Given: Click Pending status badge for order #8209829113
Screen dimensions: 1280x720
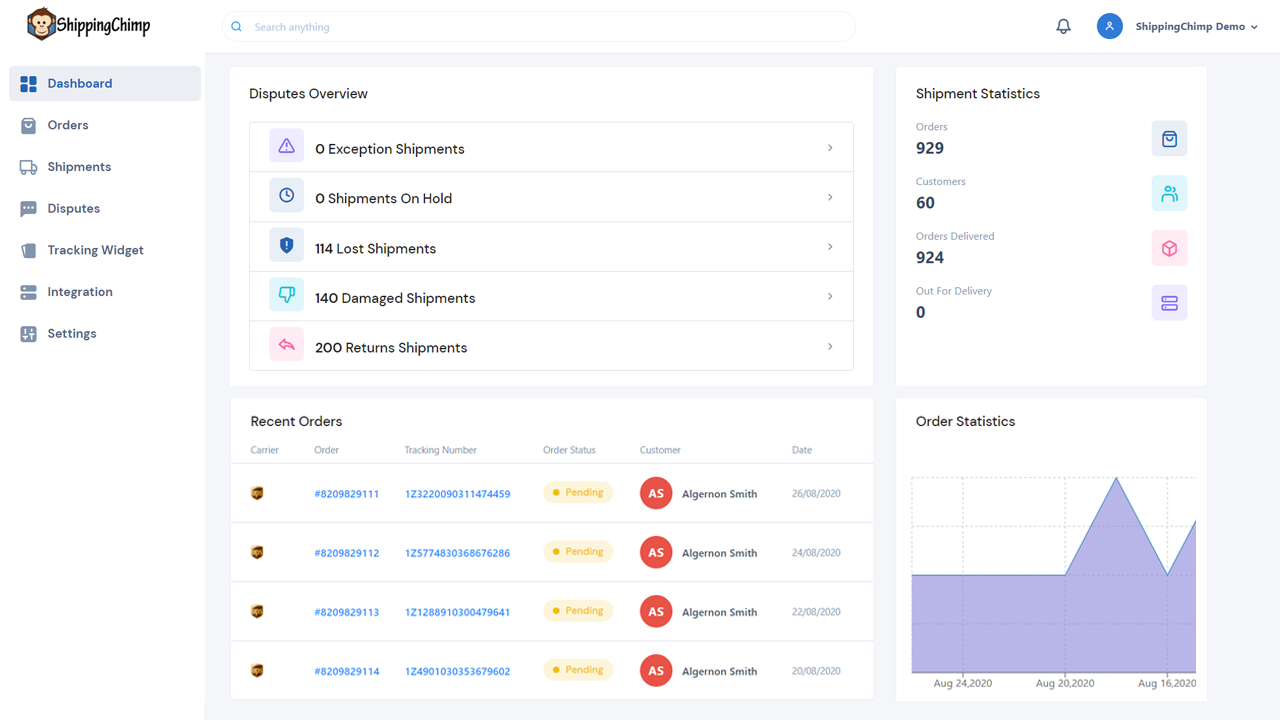Looking at the screenshot, I should pos(578,610).
